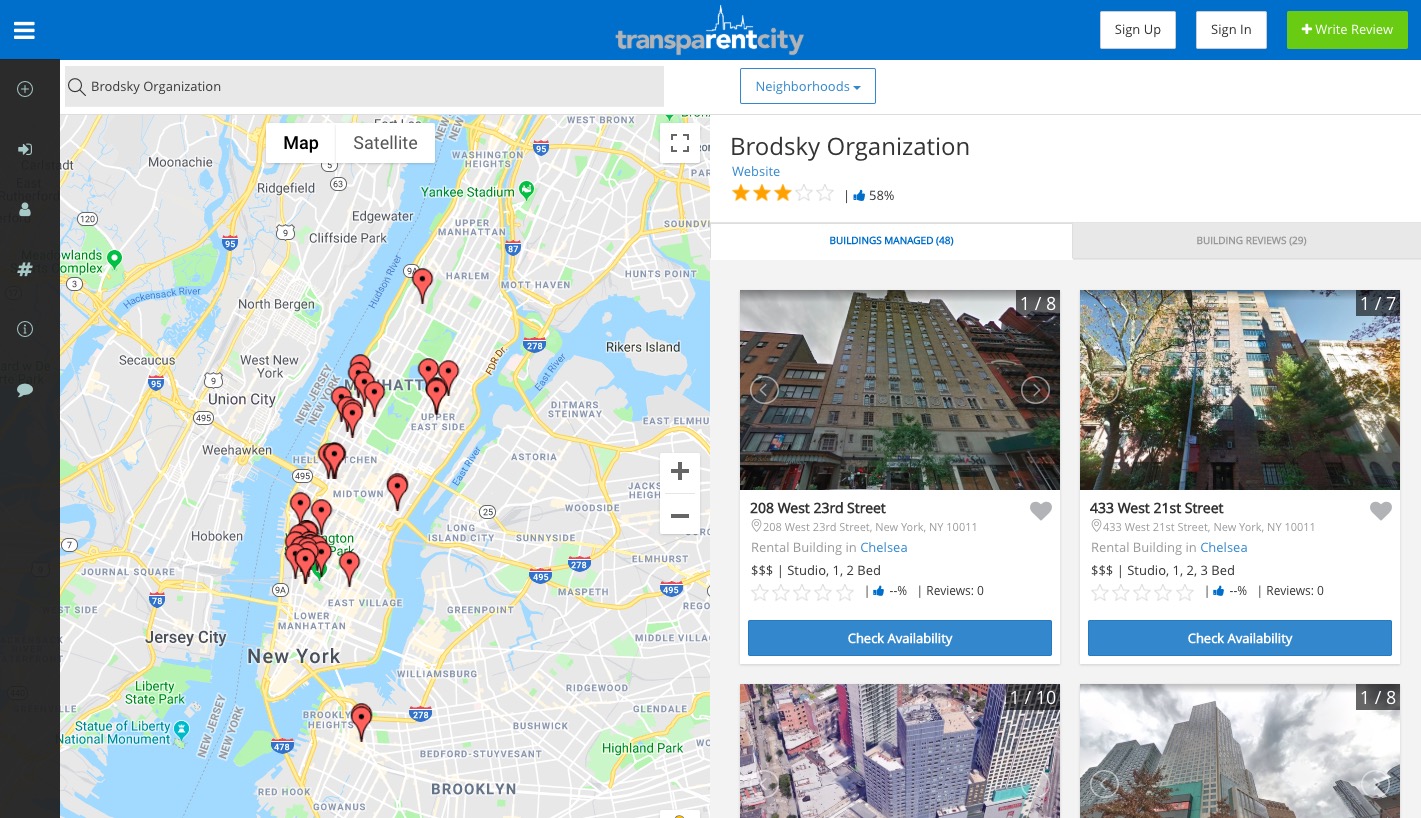1421x818 pixels.
Task: Click 208 West 23rd Street building photo
Action: tap(900, 390)
